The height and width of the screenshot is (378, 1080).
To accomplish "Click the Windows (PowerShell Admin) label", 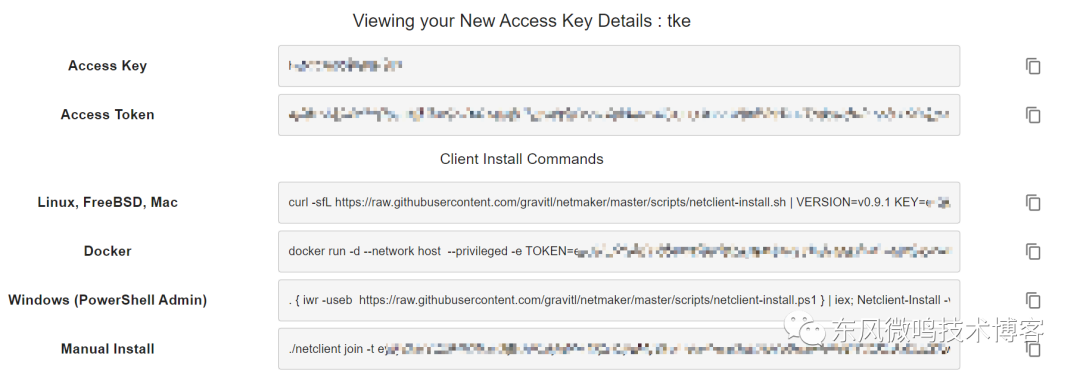I will point(107,300).
